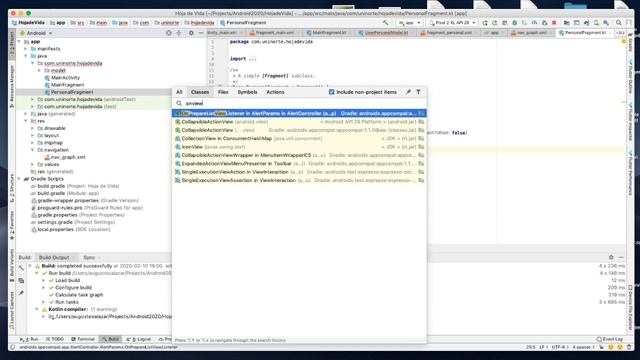Expand the drawable folder
Image resolution: width=640 pixels, height=360 pixels.
point(33,128)
